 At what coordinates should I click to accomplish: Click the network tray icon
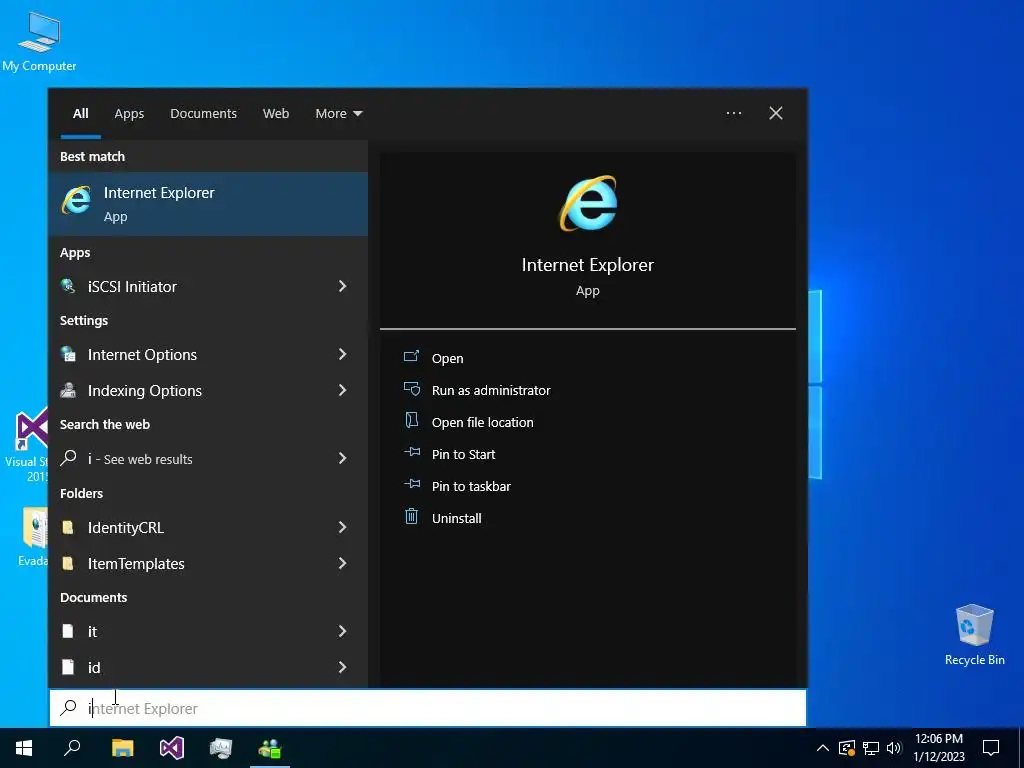(x=871, y=748)
